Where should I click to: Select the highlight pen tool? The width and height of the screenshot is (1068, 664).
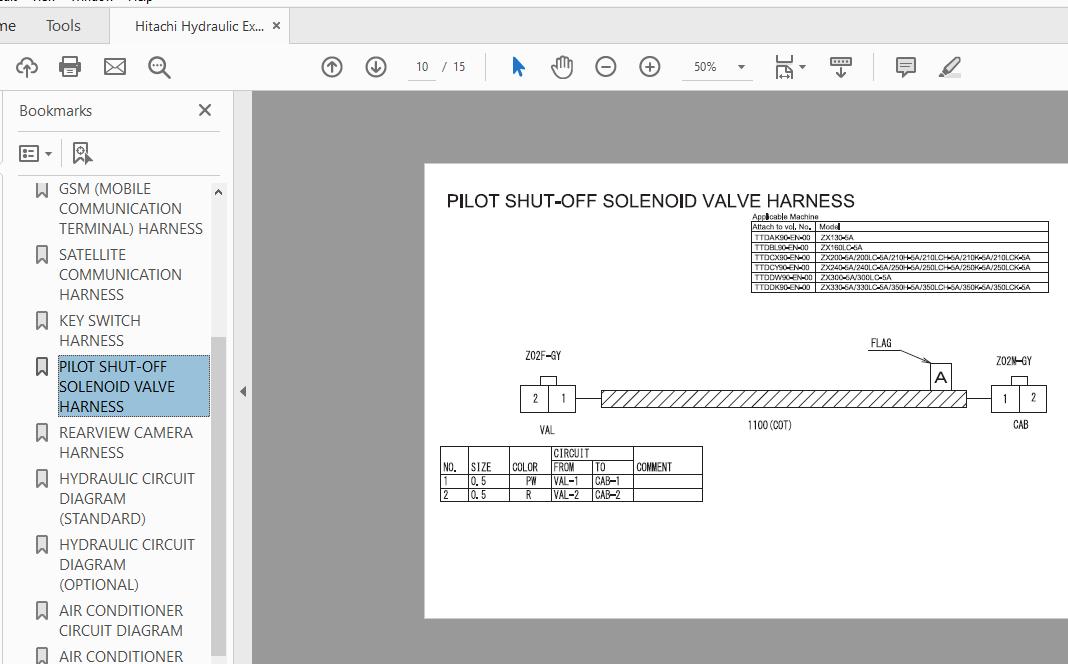(x=950, y=67)
